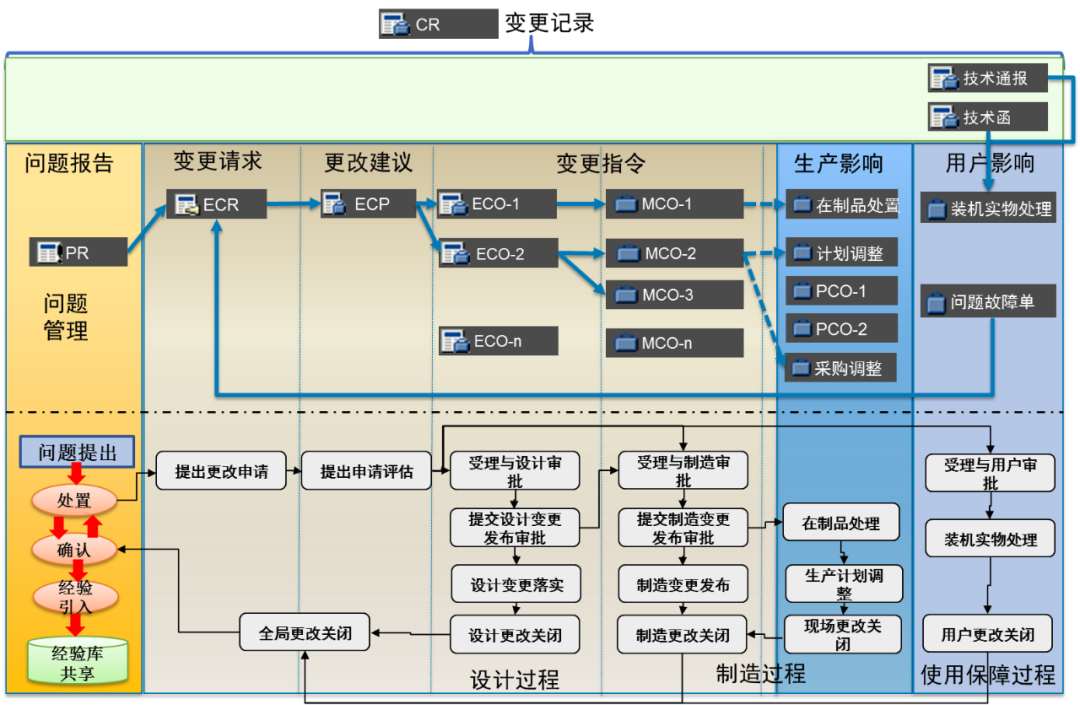This screenshot has width=1080, height=705.
Task: Click the 制造更改关闭 process box
Action: 683,635
